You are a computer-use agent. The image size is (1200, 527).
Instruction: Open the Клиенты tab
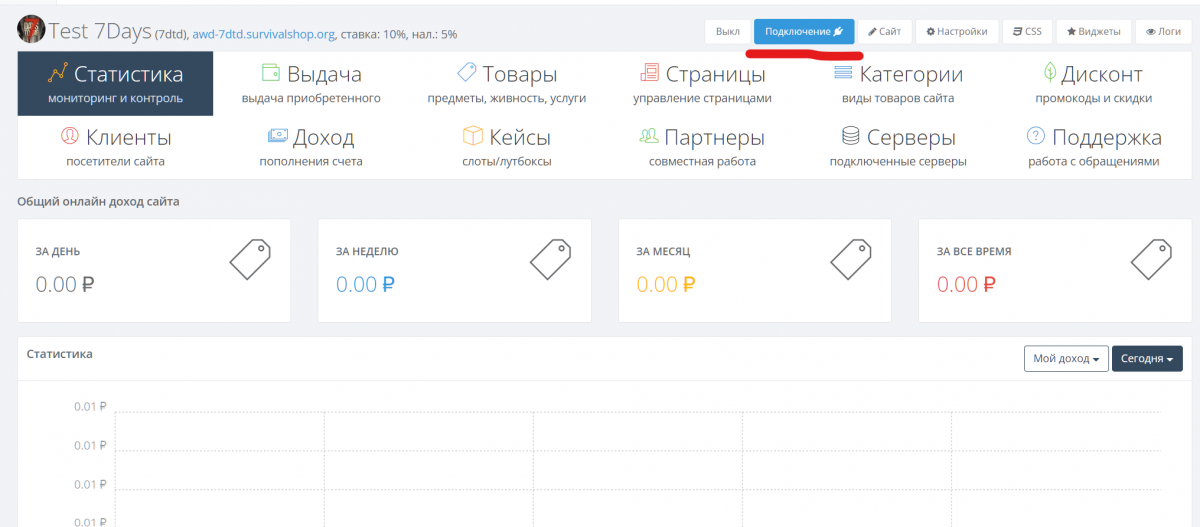coord(115,146)
